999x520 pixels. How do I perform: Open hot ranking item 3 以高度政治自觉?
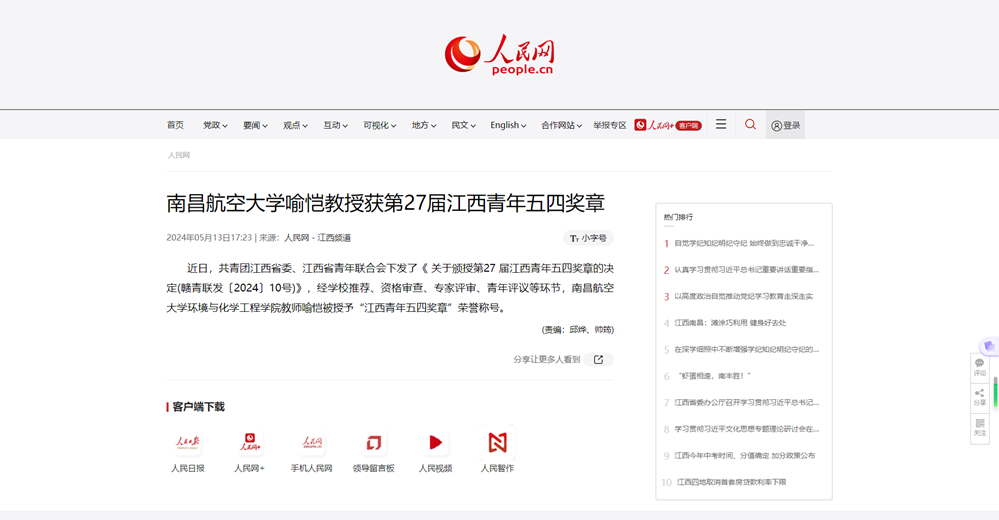[744, 296]
